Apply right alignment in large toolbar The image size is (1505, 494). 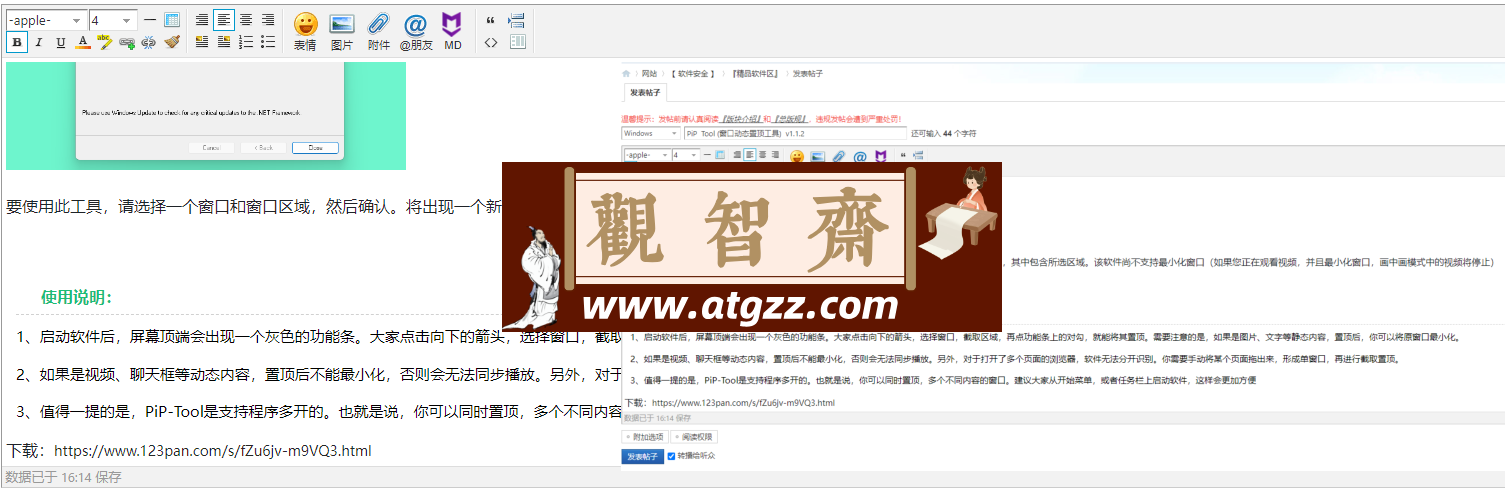click(268, 20)
